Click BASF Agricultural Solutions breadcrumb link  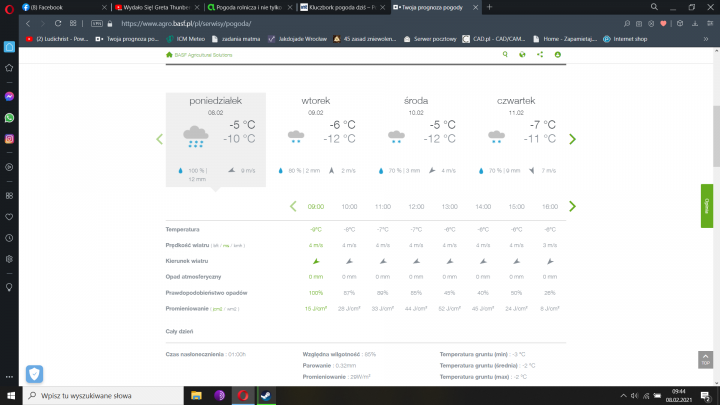tap(203, 55)
